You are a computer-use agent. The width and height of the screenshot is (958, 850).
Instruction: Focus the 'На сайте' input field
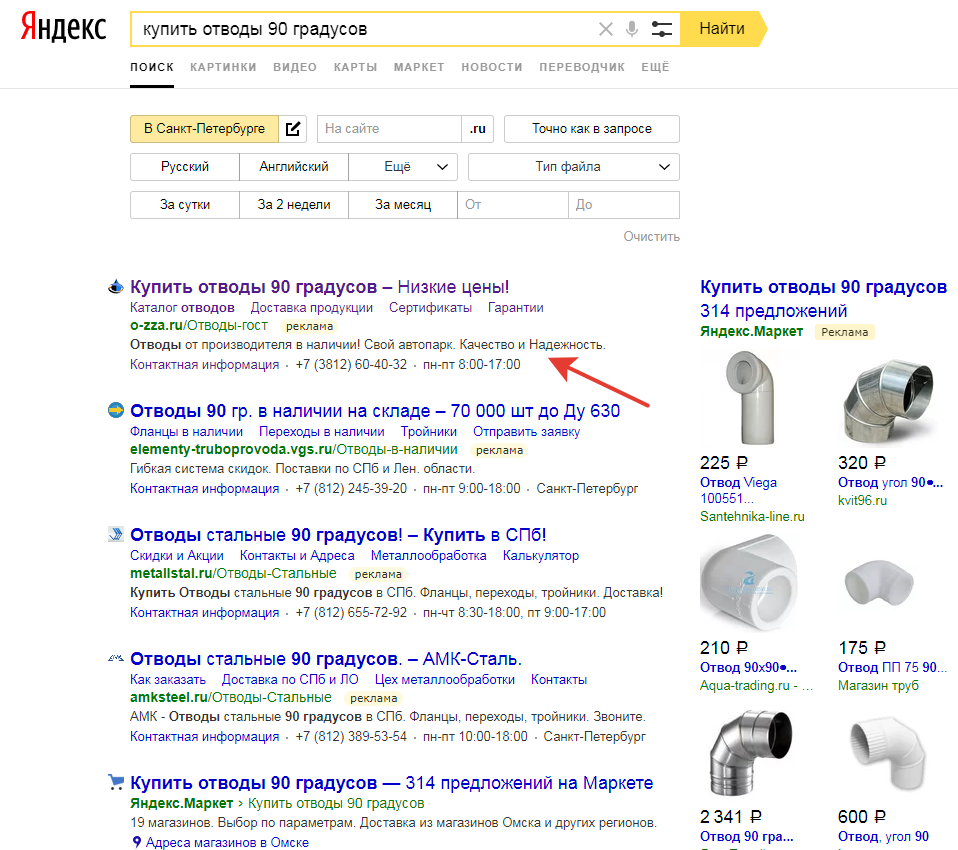[x=389, y=129]
